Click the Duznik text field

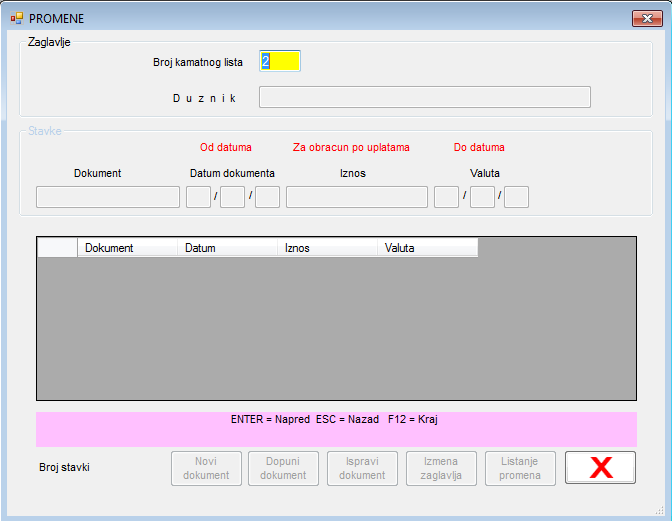(x=424, y=97)
